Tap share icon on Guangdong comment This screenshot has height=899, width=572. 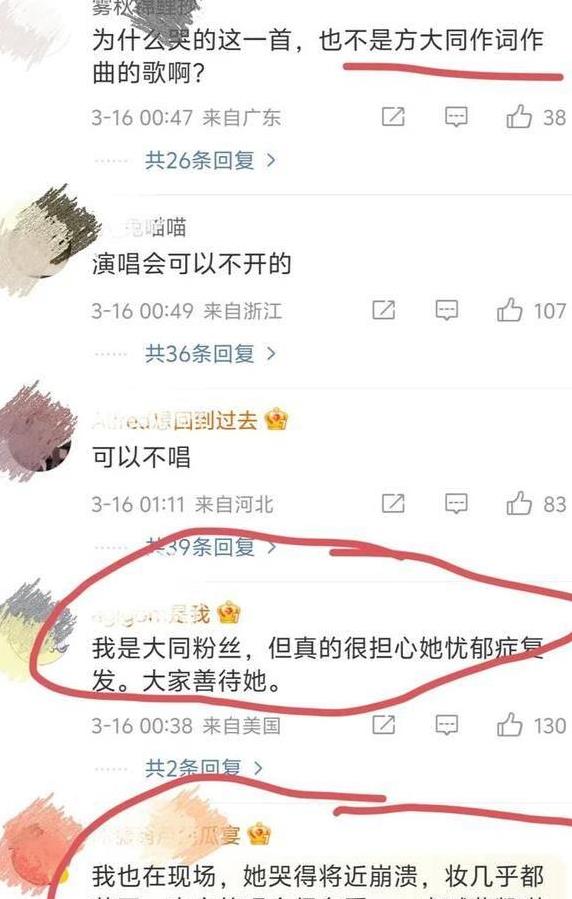[x=393, y=116]
